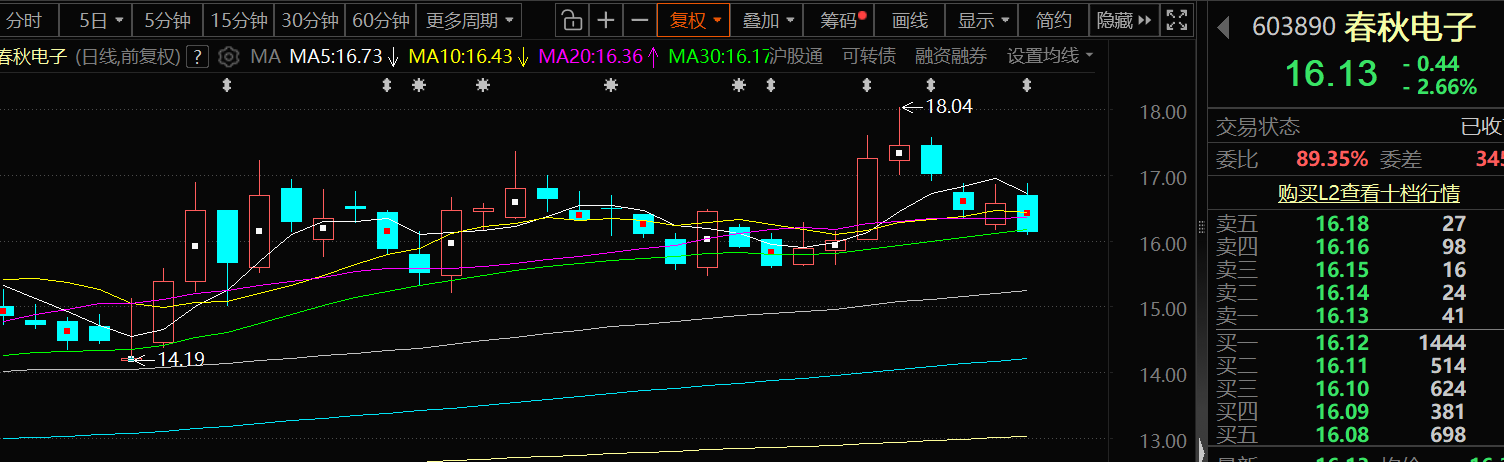This screenshot has width=1504, height=462.
Task: Click the 画线 button
Action: pos(910,20)
